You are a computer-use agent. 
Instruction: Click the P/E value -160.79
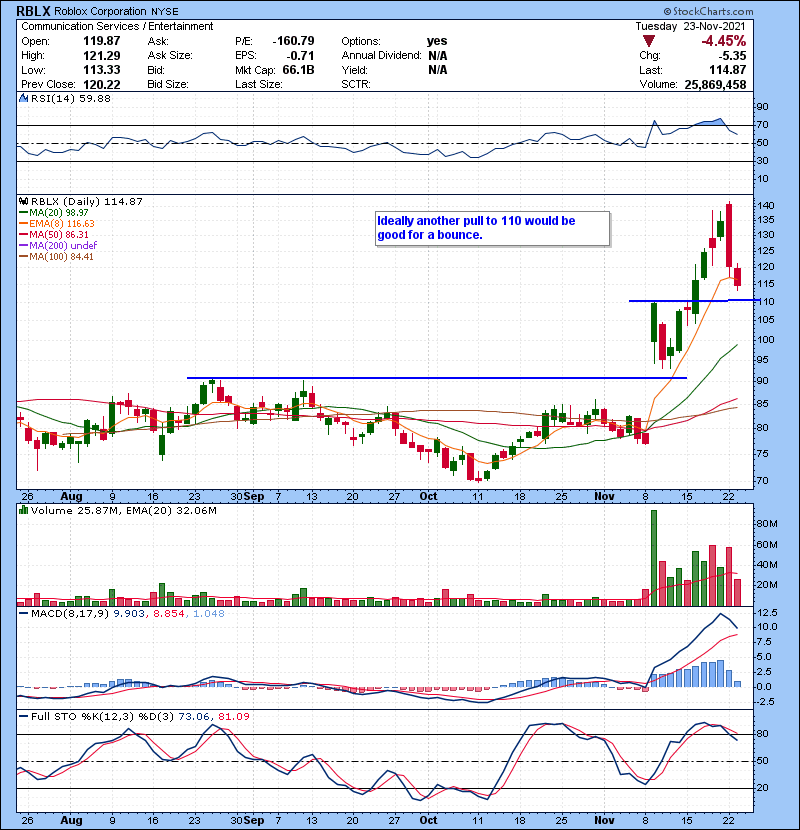pos(293,41)
